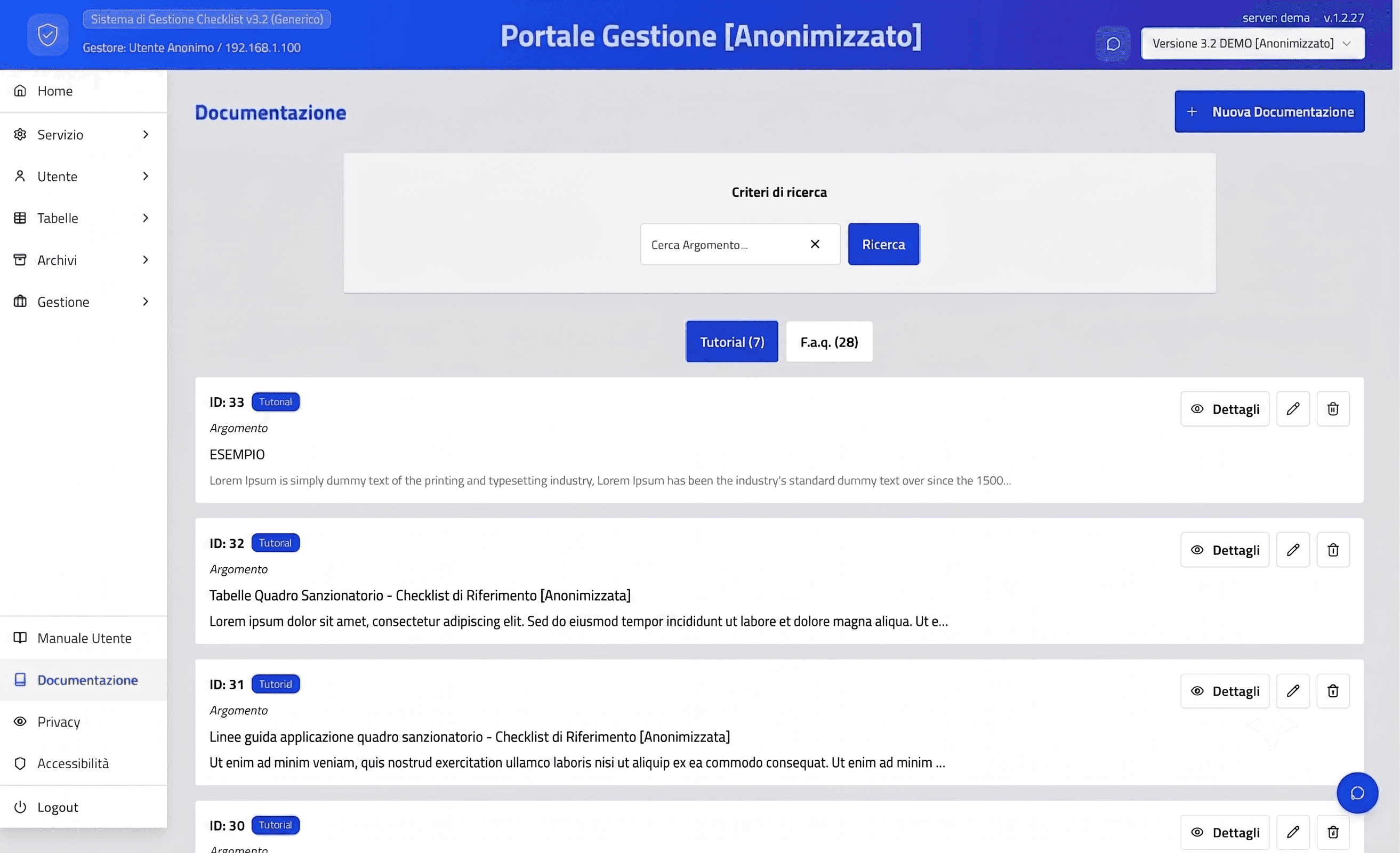Switch to the Tutorial (7) tab
Screen dimensions: 1400x853
pos(732,342)
